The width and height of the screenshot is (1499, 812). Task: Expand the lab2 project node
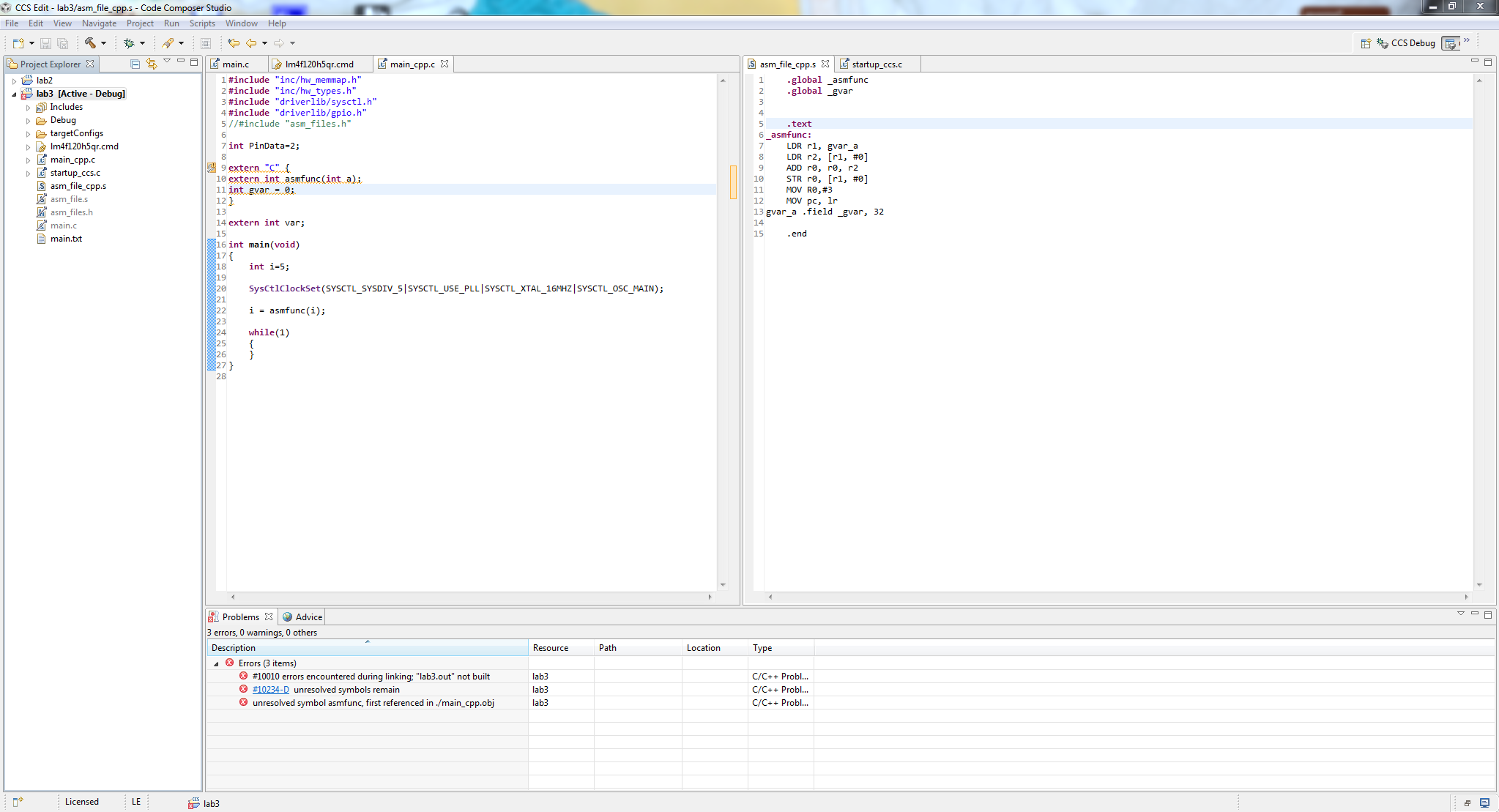14,81
